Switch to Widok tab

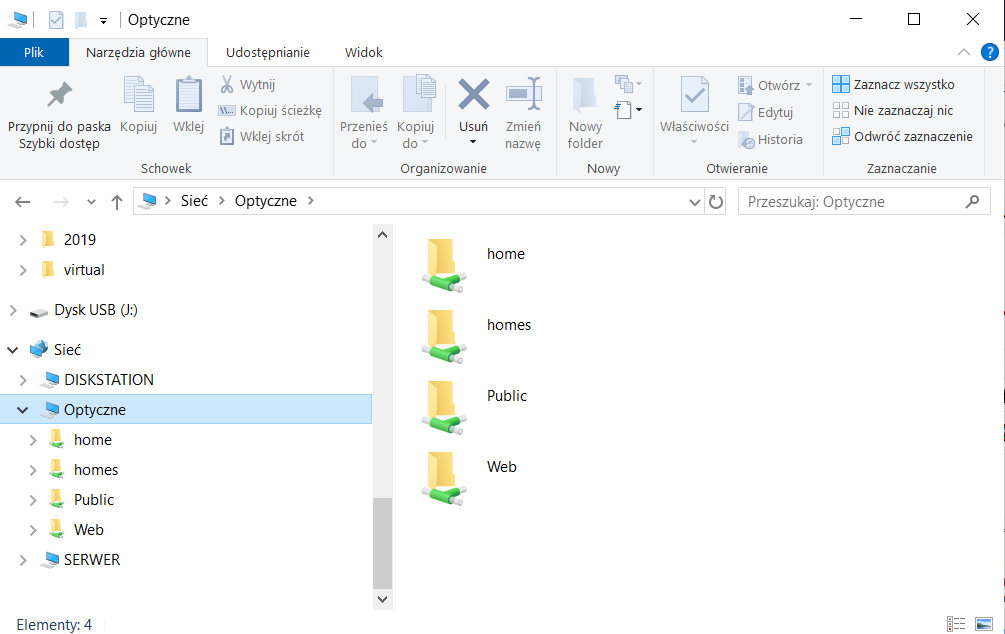coord(363,53)
